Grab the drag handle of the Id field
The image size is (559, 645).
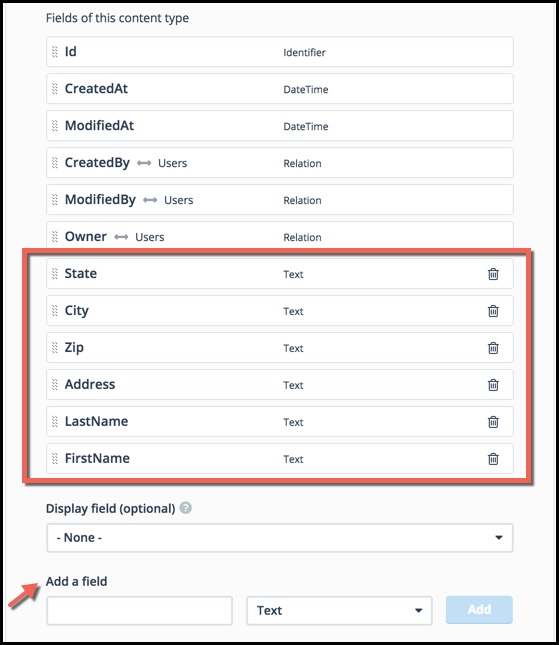pyautogui.click(x=55, y=52)
